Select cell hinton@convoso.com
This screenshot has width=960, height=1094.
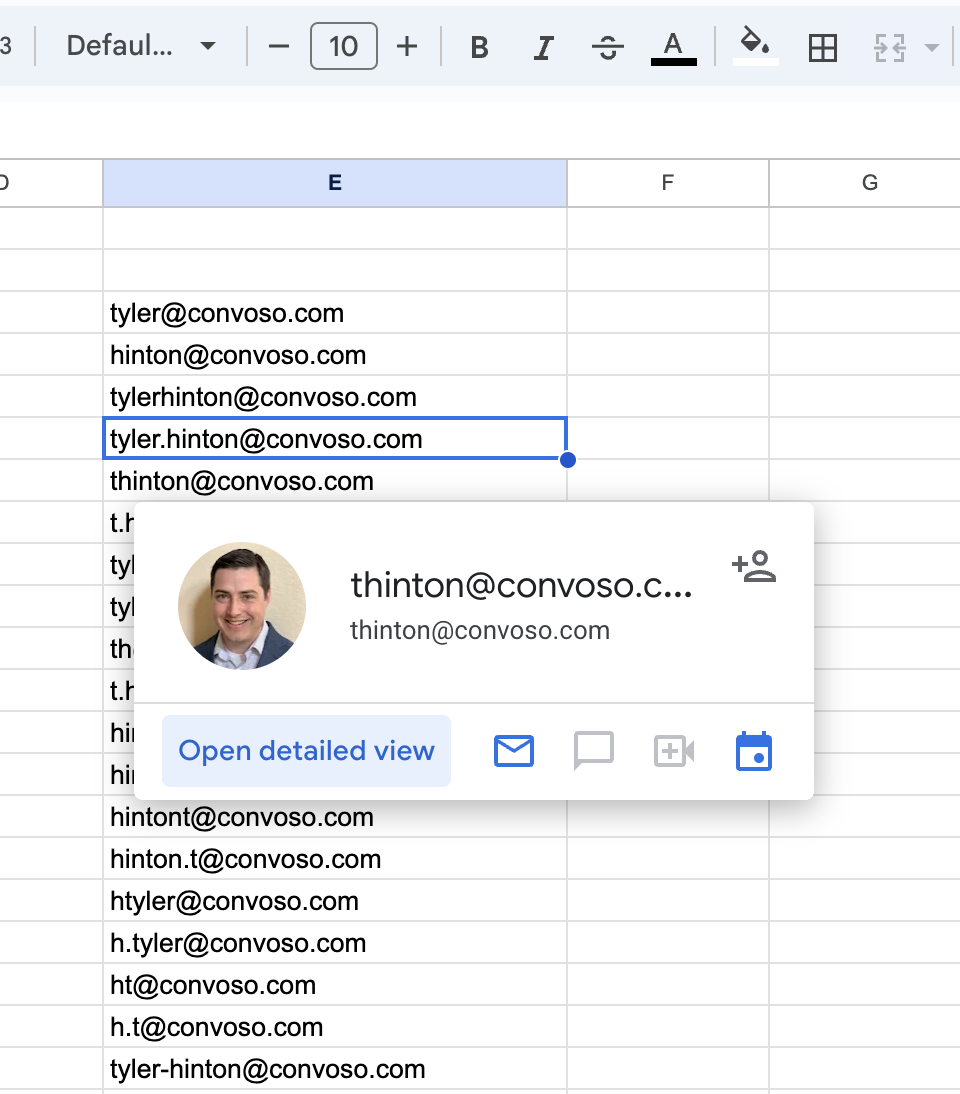tap(335, 354)
